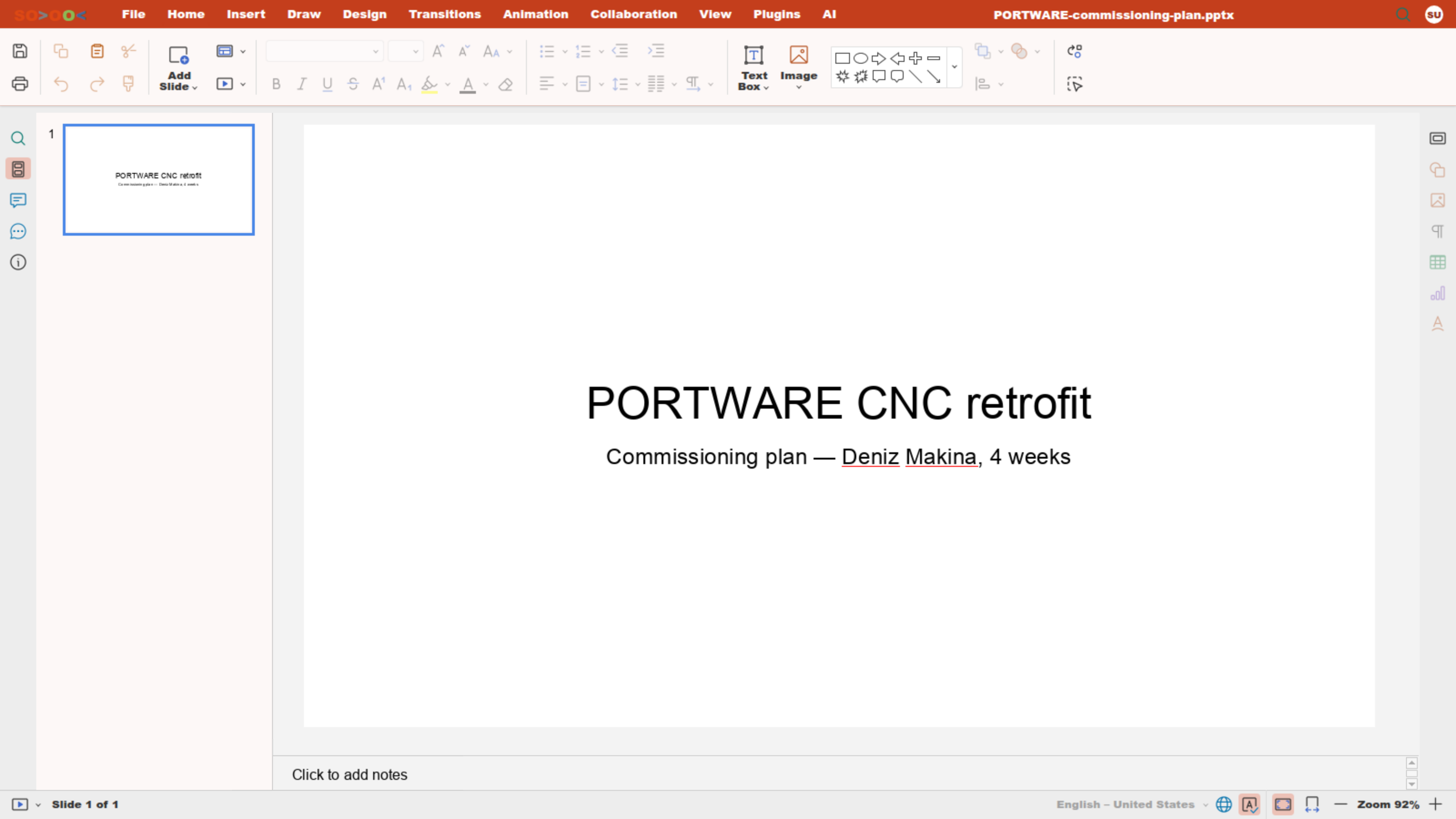Click the Copy icon in the toolbar
Screen dimensions: 1456x819
pos(61,51)
